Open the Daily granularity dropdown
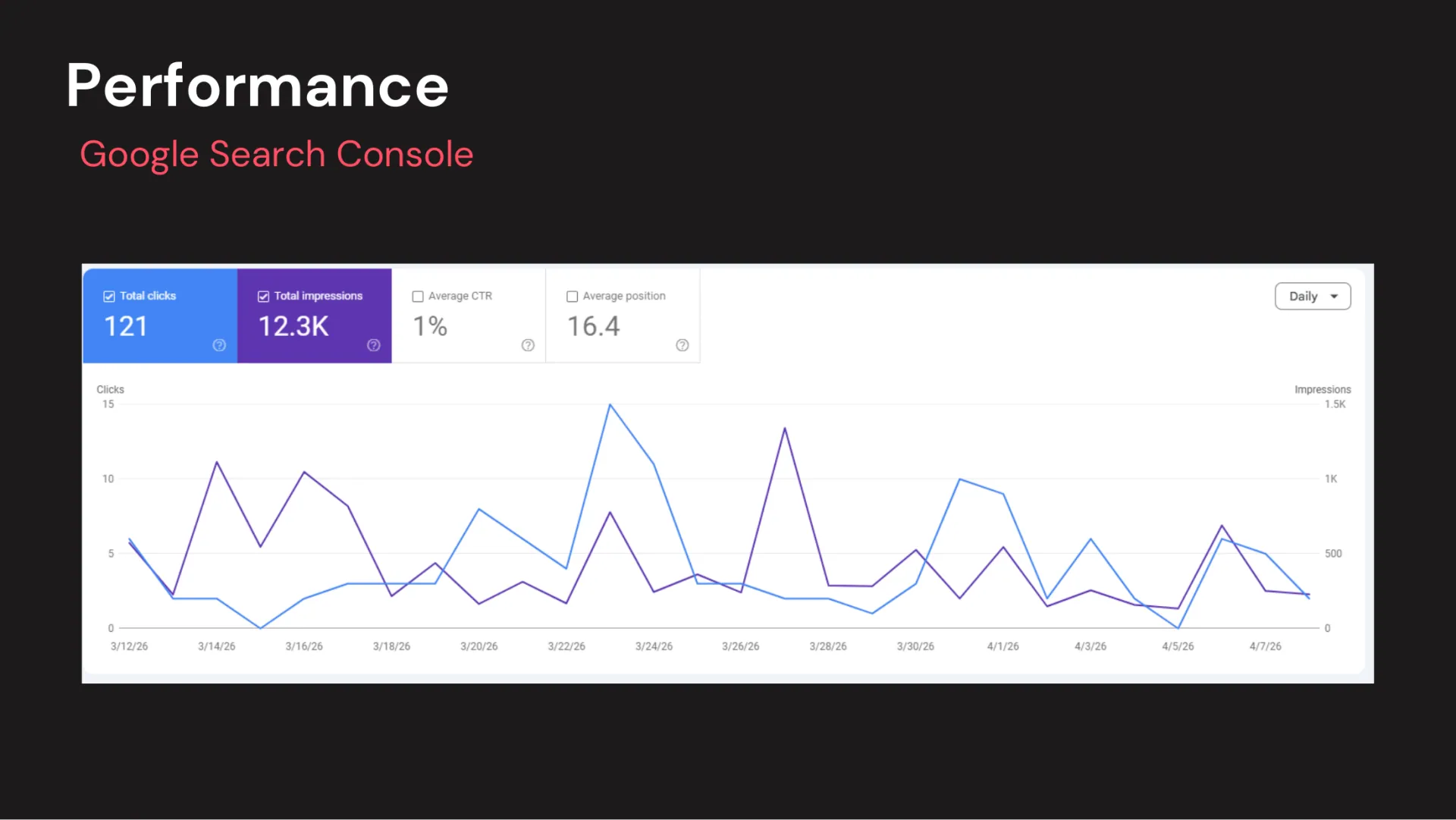The image size is (1456, 820). click(1313, 297)
